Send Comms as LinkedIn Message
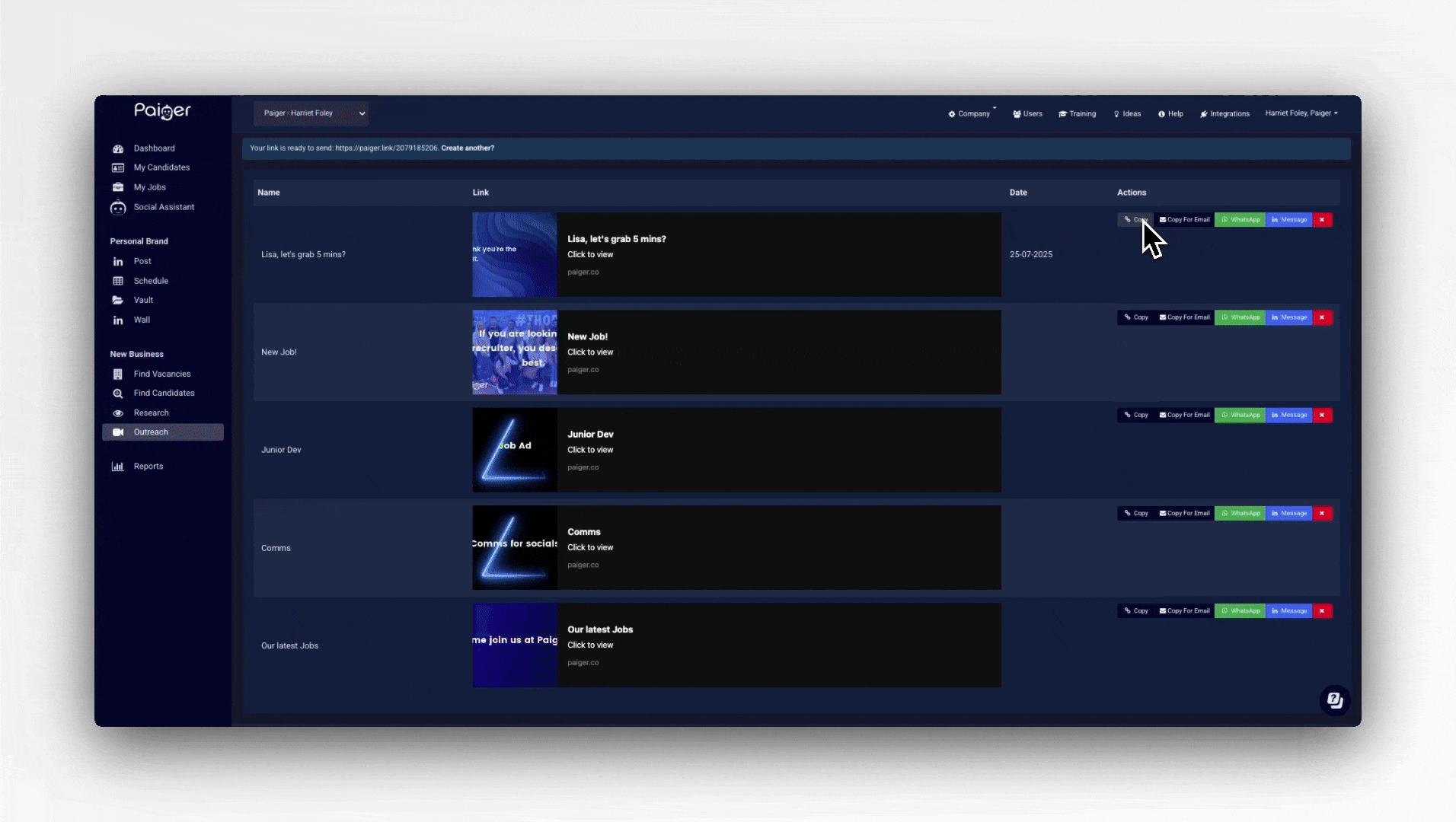The height and width of the screenshot is (822, 1456). pyautogui.click(x=1288, y=513)
